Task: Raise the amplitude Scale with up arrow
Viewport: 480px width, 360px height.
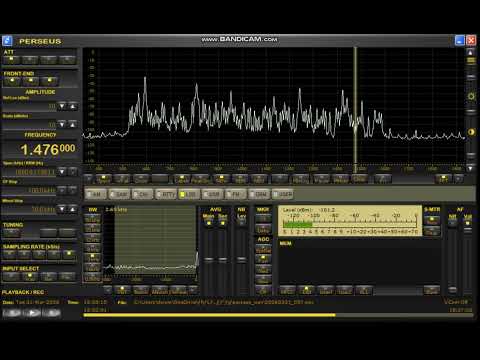Action: pyautogui.click(x=73, y=124)
